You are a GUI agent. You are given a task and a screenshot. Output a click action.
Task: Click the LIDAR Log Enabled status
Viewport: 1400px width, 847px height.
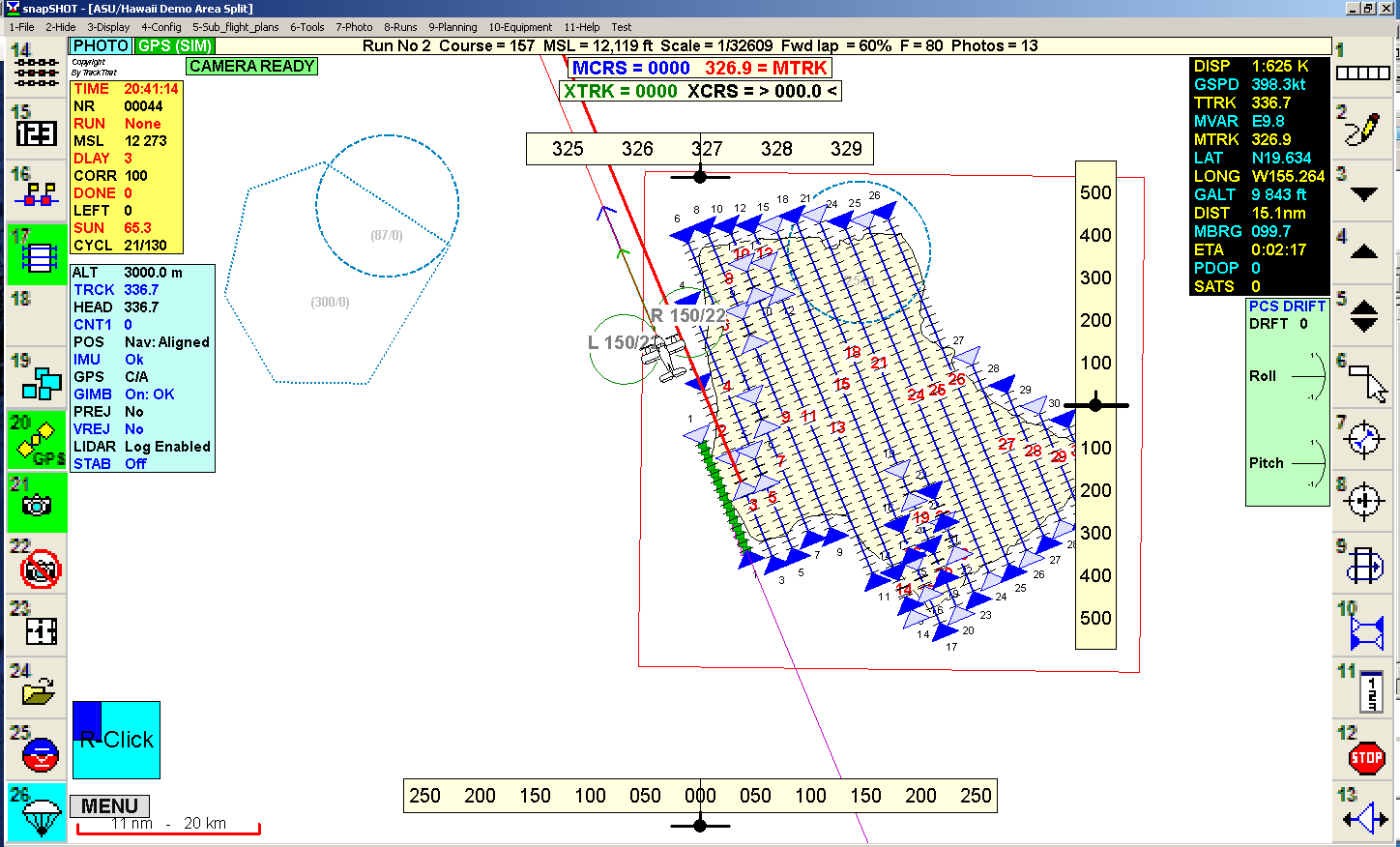[x=142, y=447]
